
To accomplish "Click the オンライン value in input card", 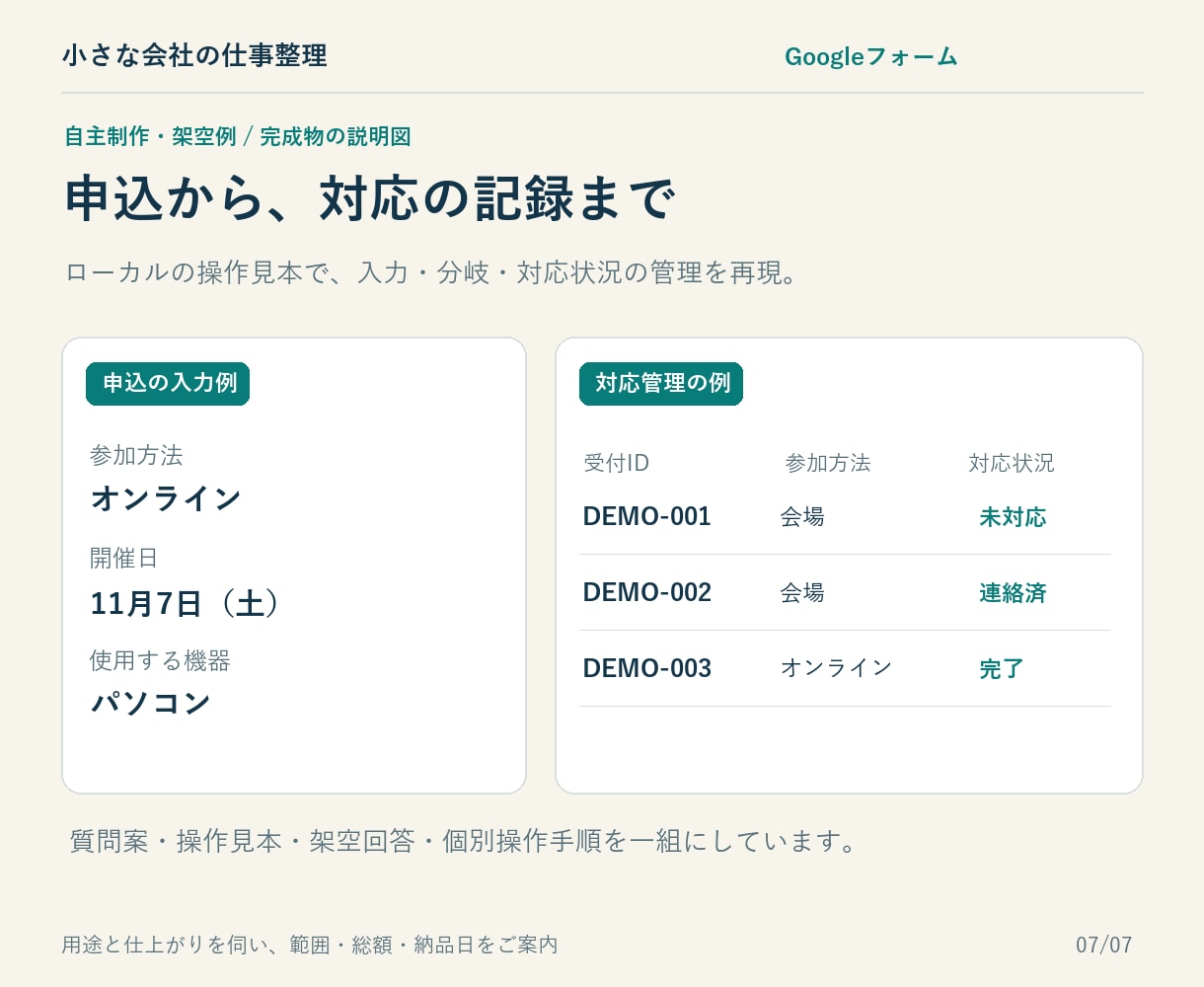I will pos(166,499).
